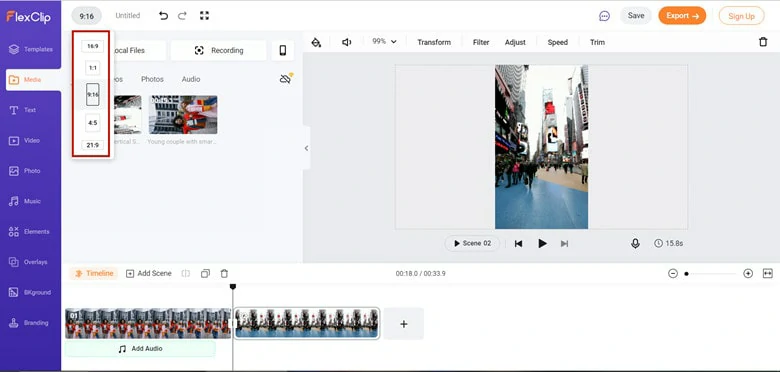Click the cloud sync off icon

tap(286, 79)
